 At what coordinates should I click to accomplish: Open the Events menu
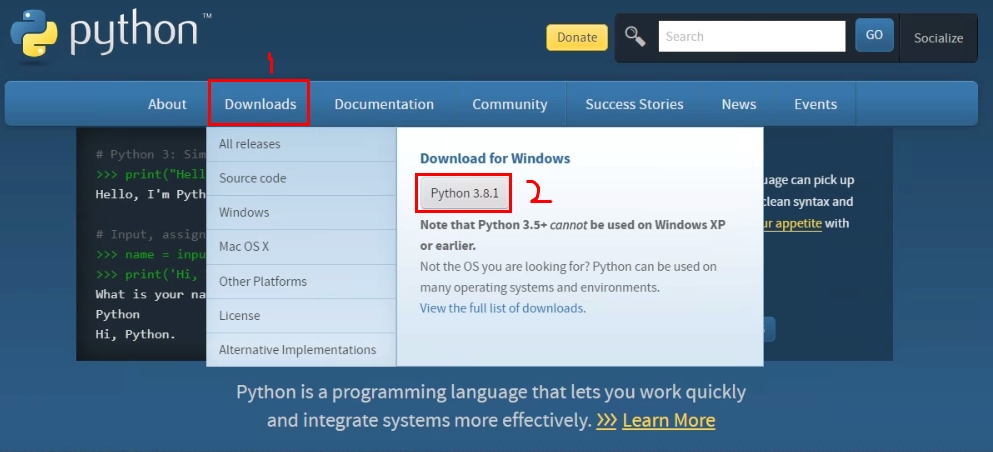tap(816, 104)
